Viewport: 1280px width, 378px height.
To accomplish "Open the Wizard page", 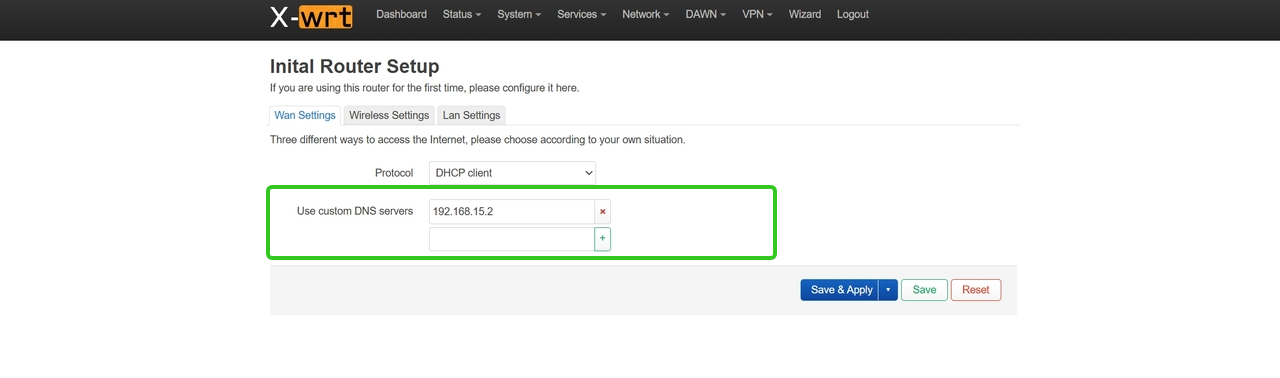I will (x=805, y=14).
